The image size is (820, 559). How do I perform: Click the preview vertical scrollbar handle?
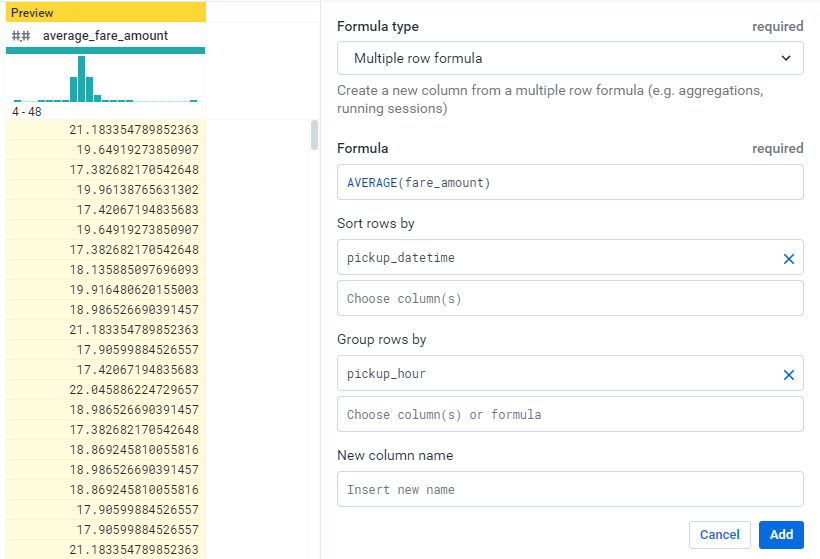(x=314, y=135)
